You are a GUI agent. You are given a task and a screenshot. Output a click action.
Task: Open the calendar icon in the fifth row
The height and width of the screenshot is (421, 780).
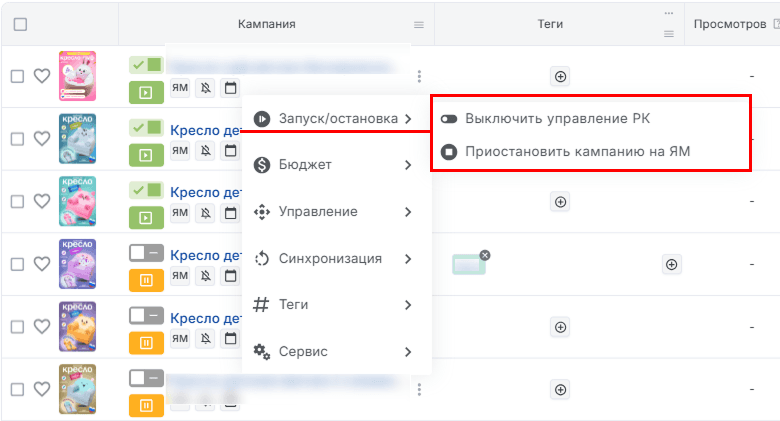click(x=230, y=338)
